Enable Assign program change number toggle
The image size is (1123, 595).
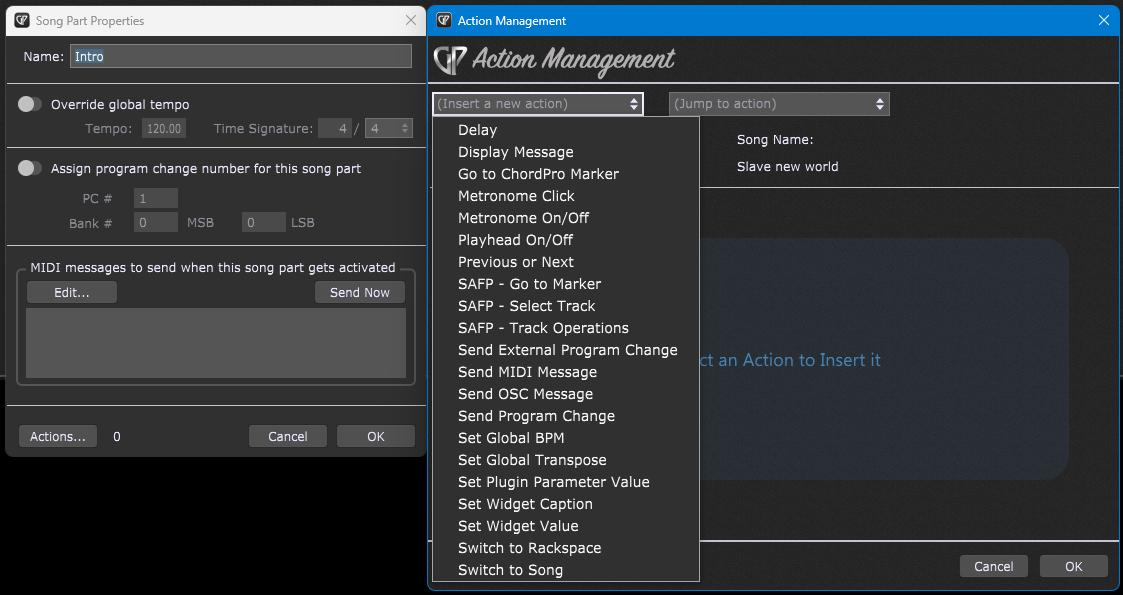coord(29,168)
